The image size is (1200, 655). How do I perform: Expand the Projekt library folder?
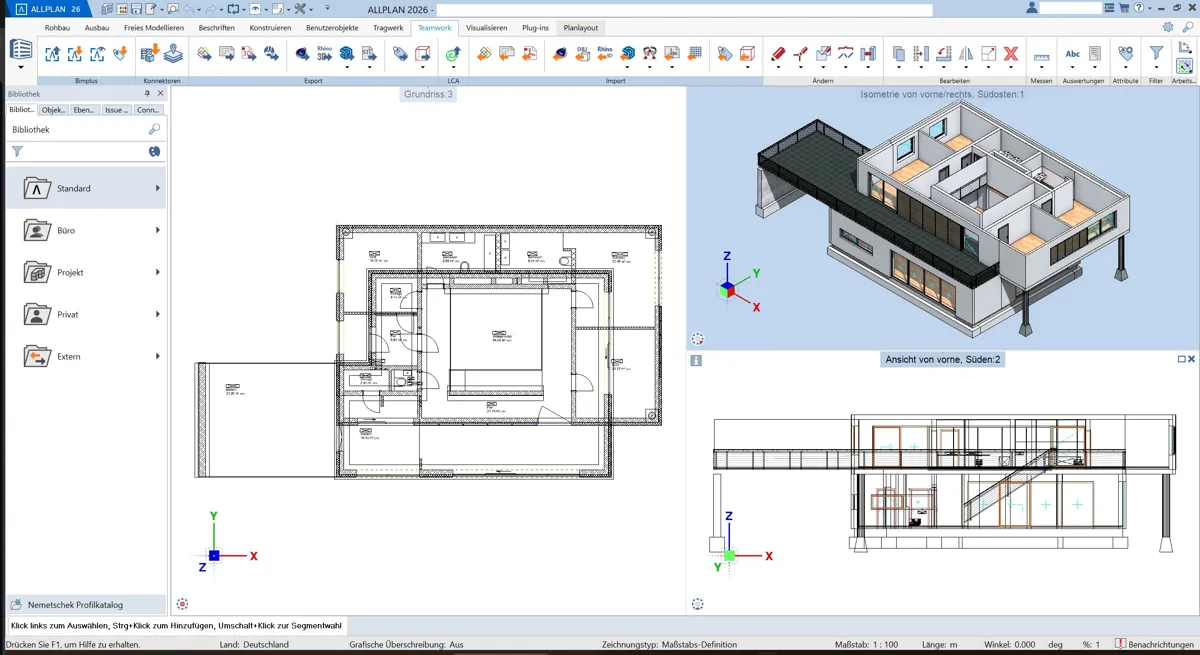pyautogui.click(x=157, y=272)
